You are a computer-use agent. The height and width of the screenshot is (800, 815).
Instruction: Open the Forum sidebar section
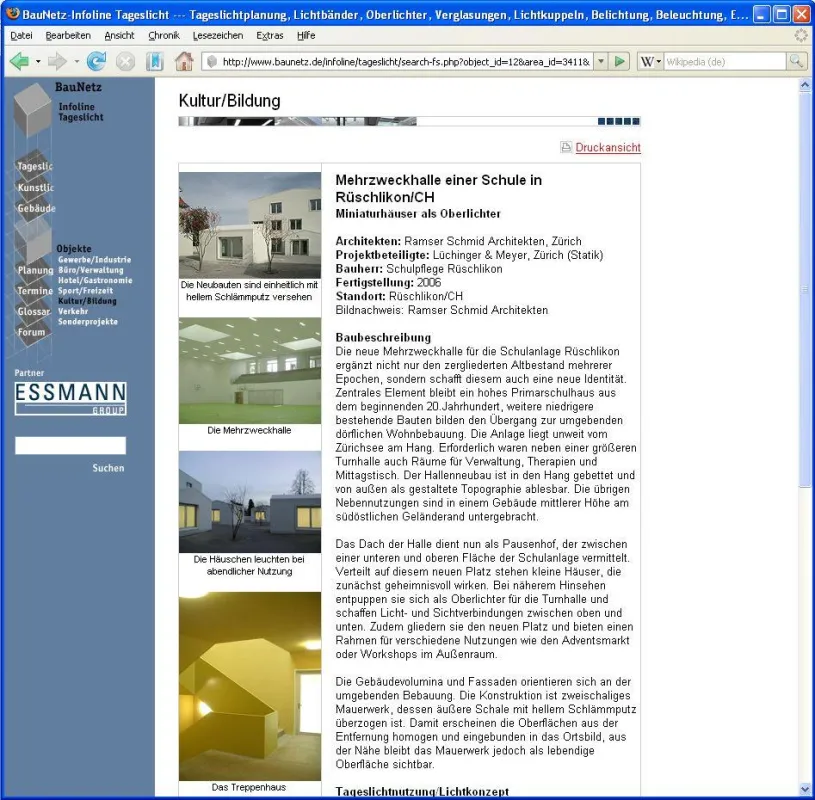pos(31,332)
